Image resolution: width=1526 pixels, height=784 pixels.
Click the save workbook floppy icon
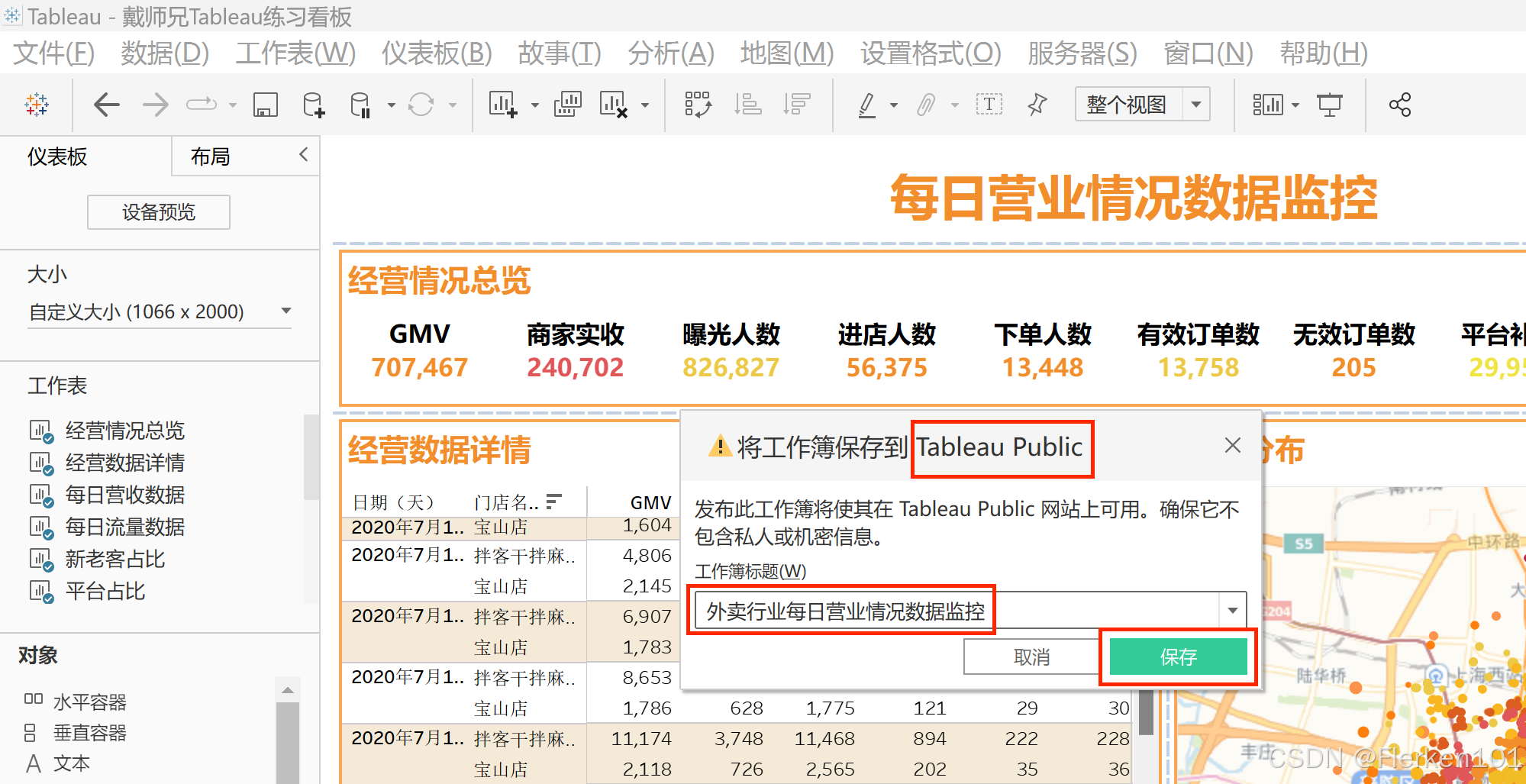point(265,105)
